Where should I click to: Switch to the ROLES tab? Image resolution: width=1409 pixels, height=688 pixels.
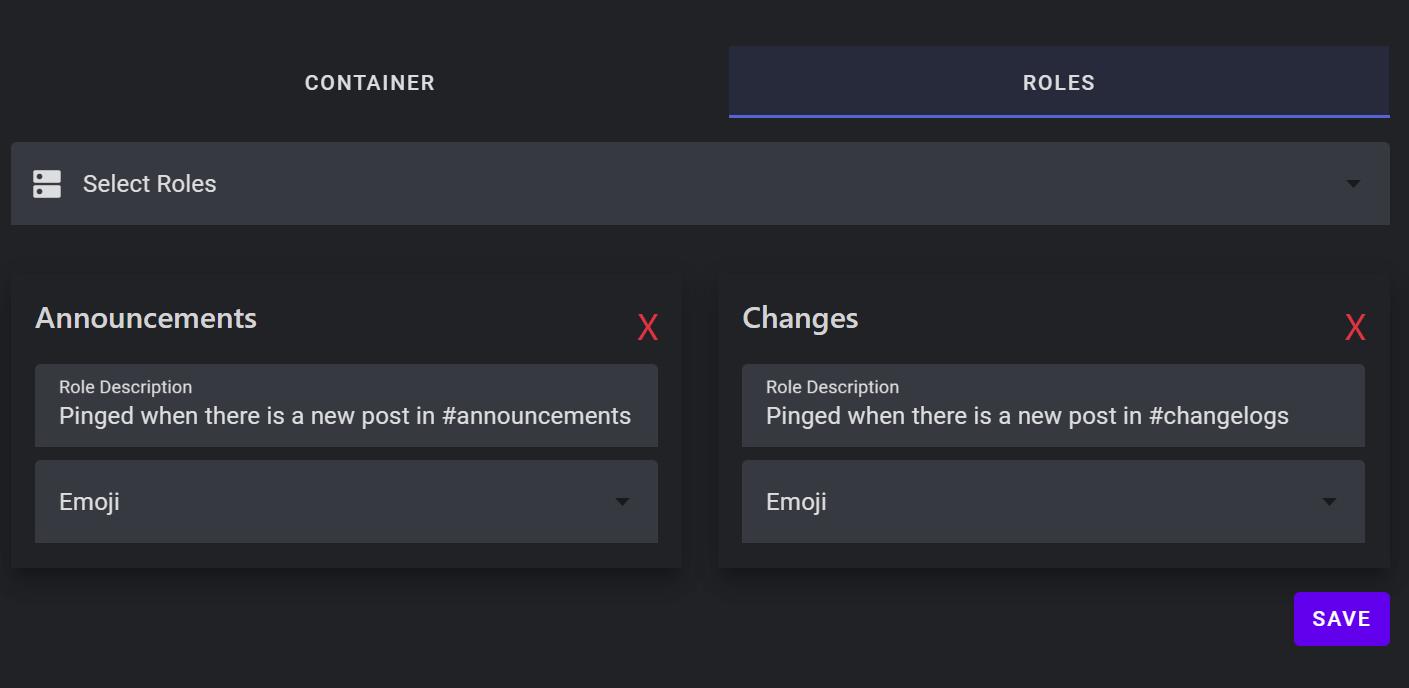pos(1057,82)
